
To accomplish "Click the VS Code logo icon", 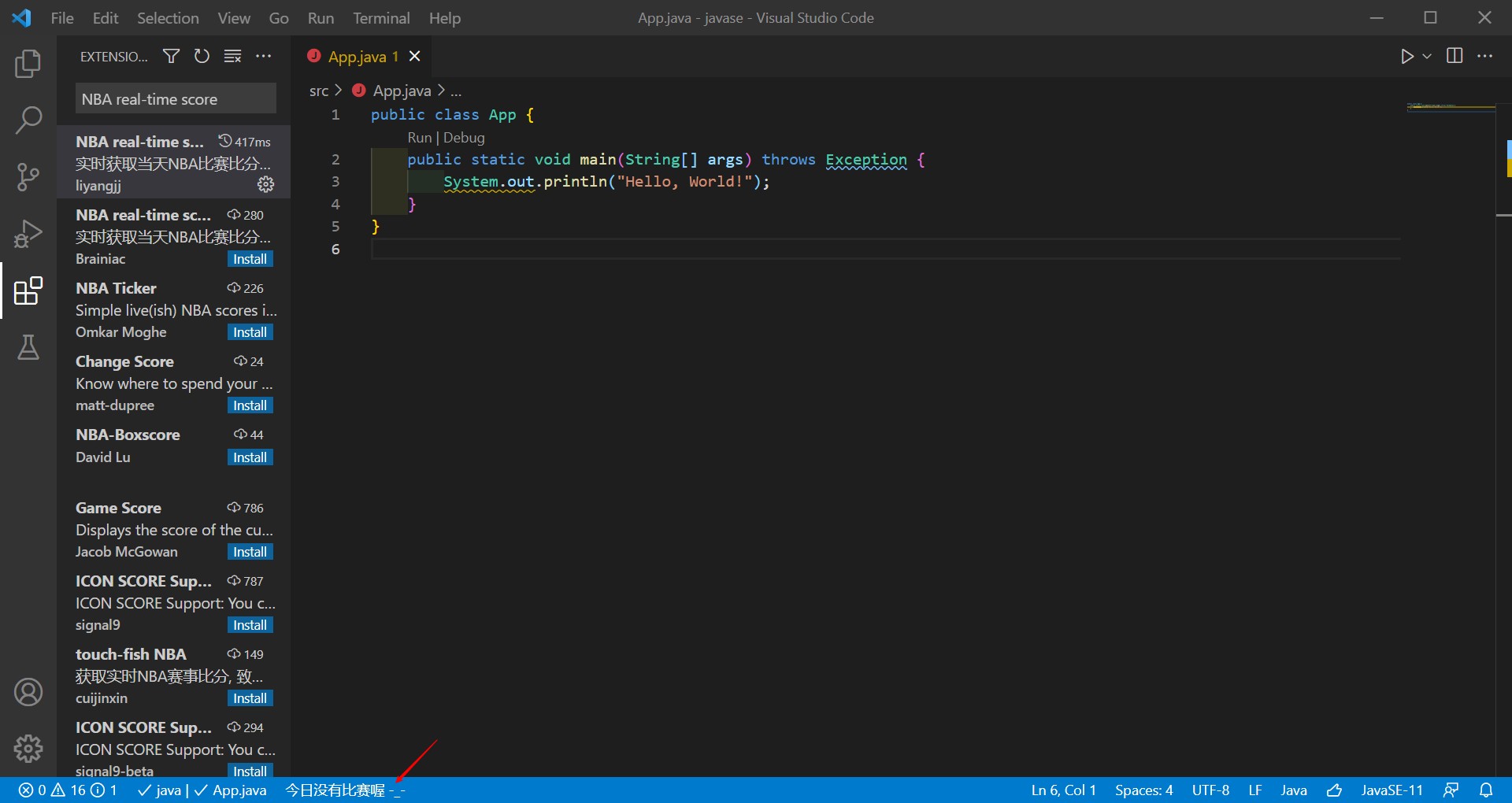I will click(x=21, y=17).
